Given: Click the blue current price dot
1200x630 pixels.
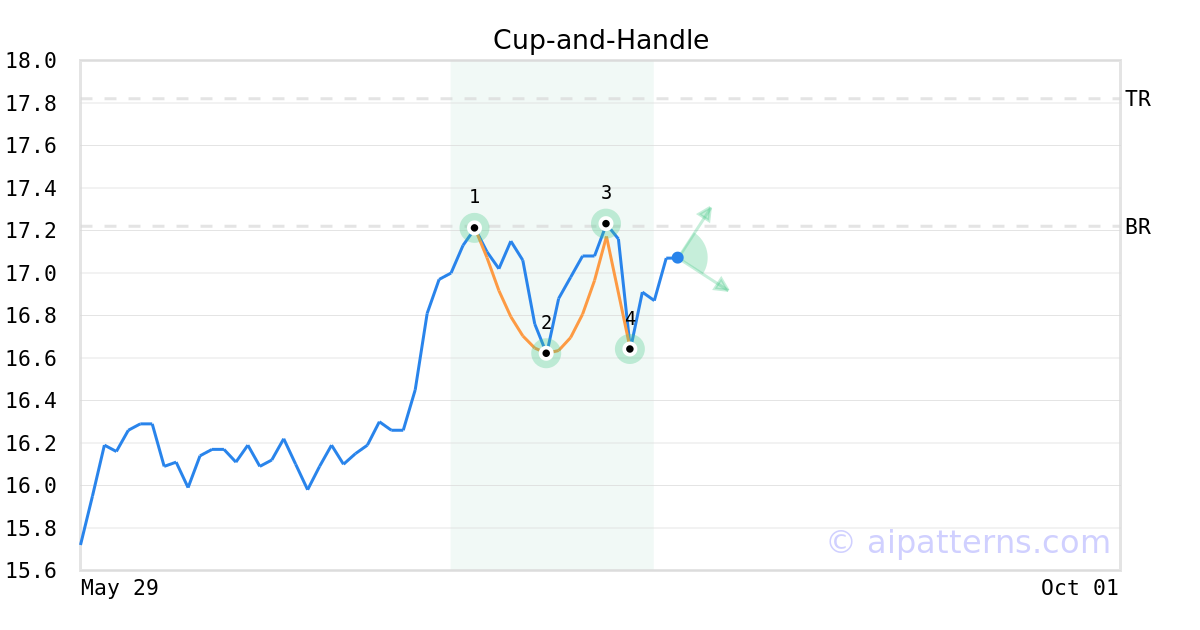Looking at the screenshot, I should (x=677, y=258).
